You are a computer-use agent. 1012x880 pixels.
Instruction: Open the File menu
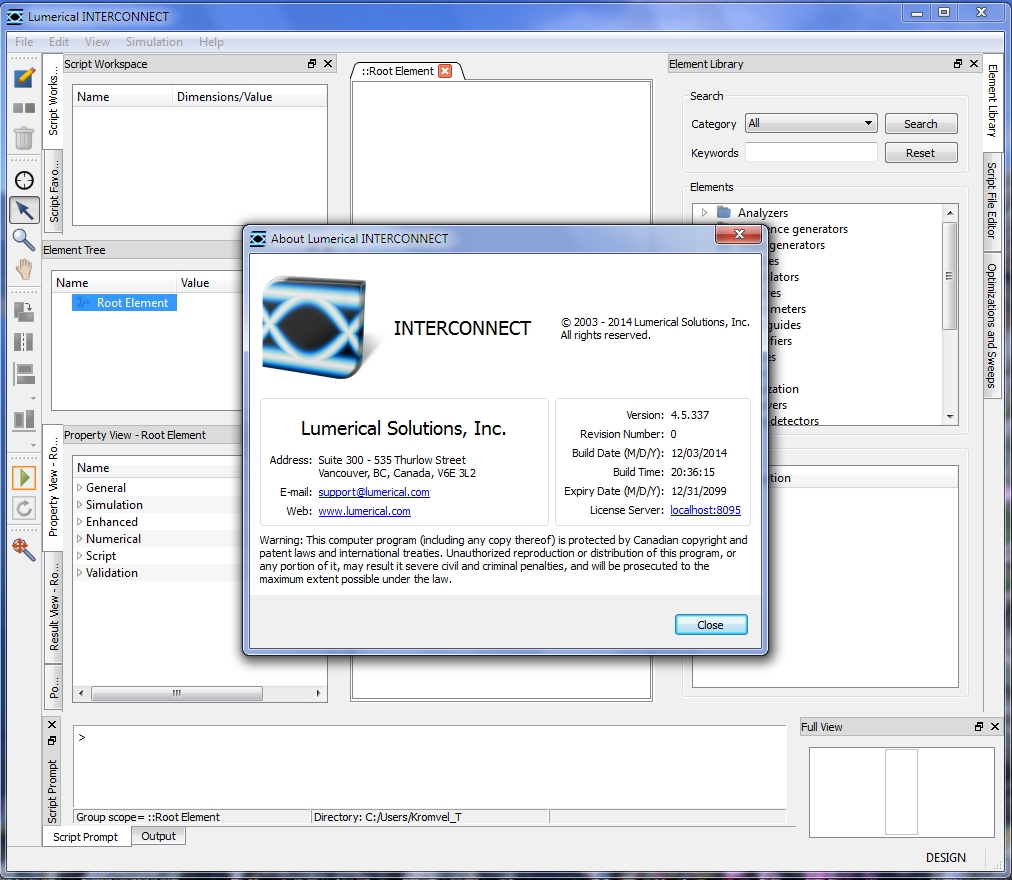(24, 41)
